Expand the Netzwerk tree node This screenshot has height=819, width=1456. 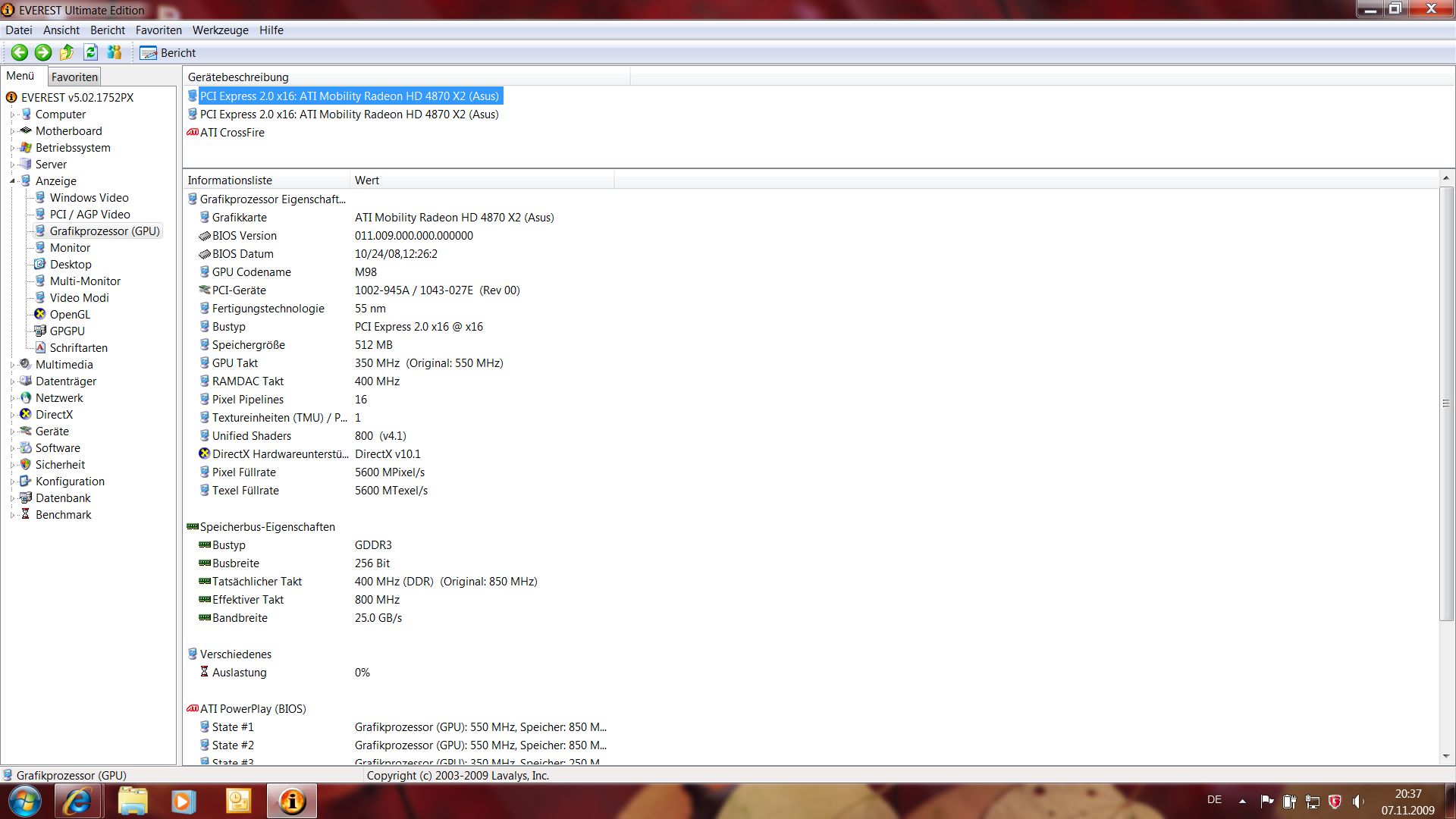coord(12,398)
